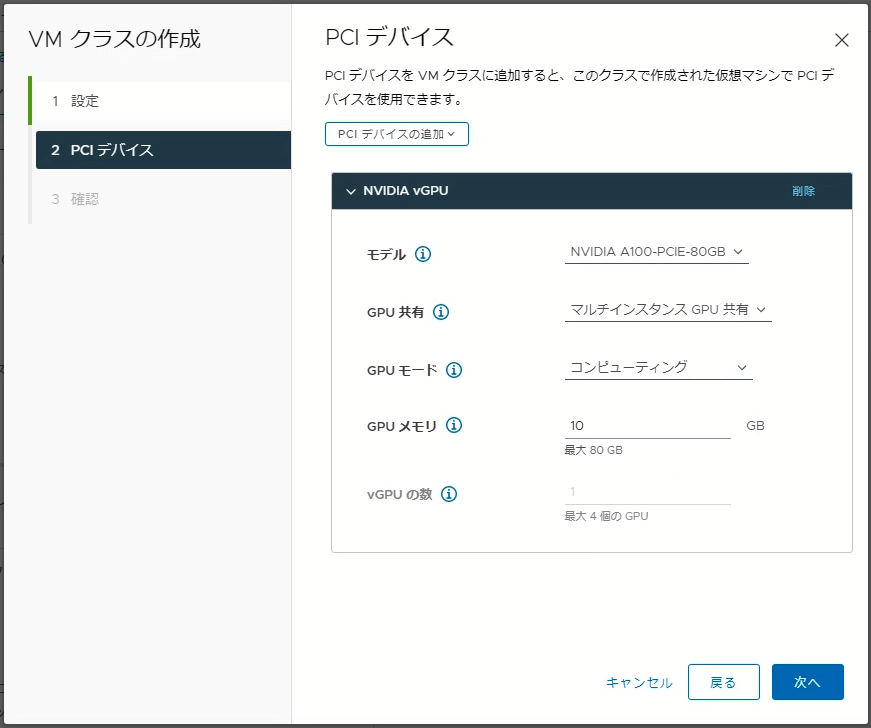
Task: Click the 戻る button
Action: tap(723, 682)
